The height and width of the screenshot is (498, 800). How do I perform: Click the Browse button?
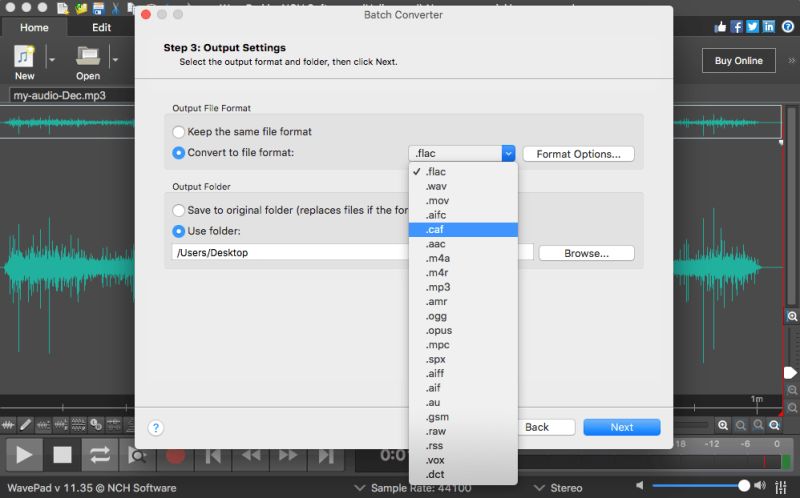tap(586, 253)
